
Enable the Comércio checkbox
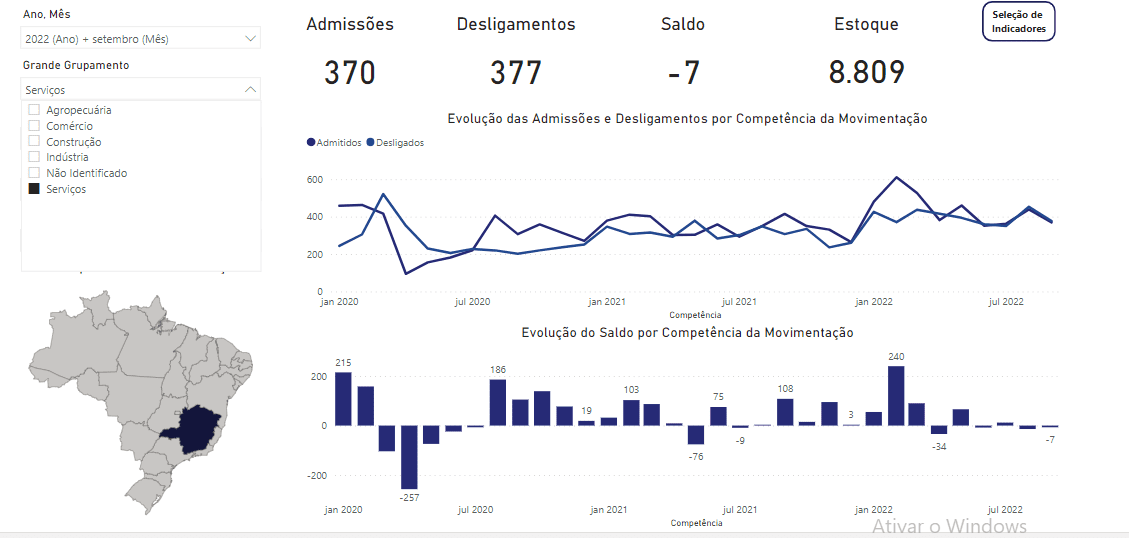(35, 126)
